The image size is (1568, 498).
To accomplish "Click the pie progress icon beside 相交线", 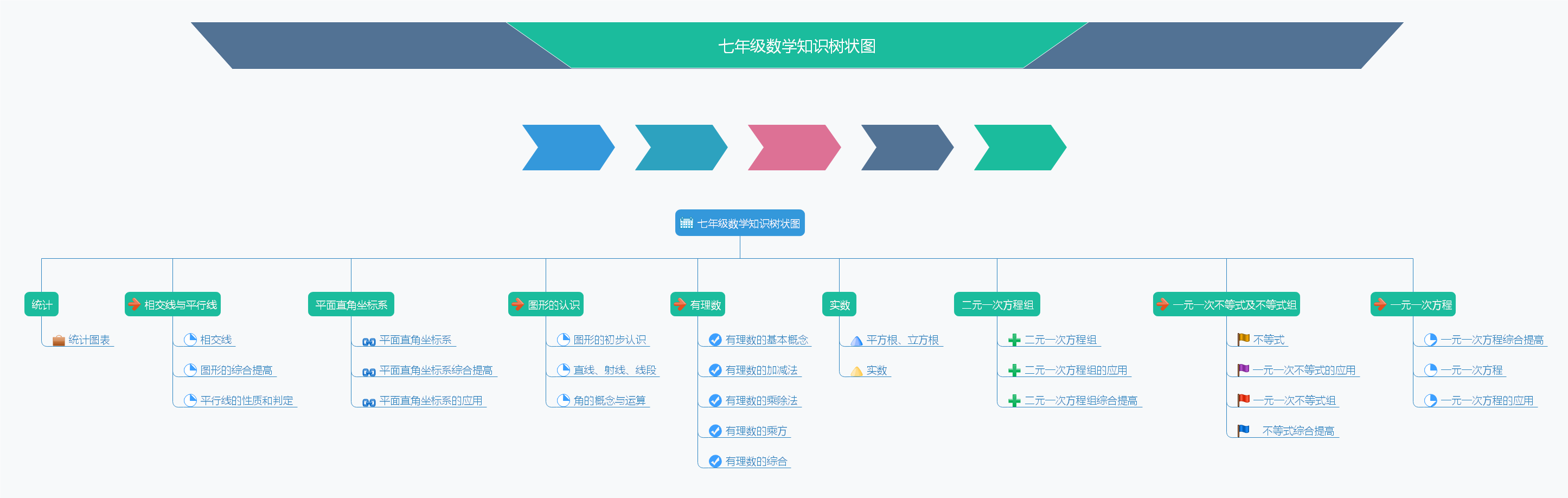I will tap(190, 340).
